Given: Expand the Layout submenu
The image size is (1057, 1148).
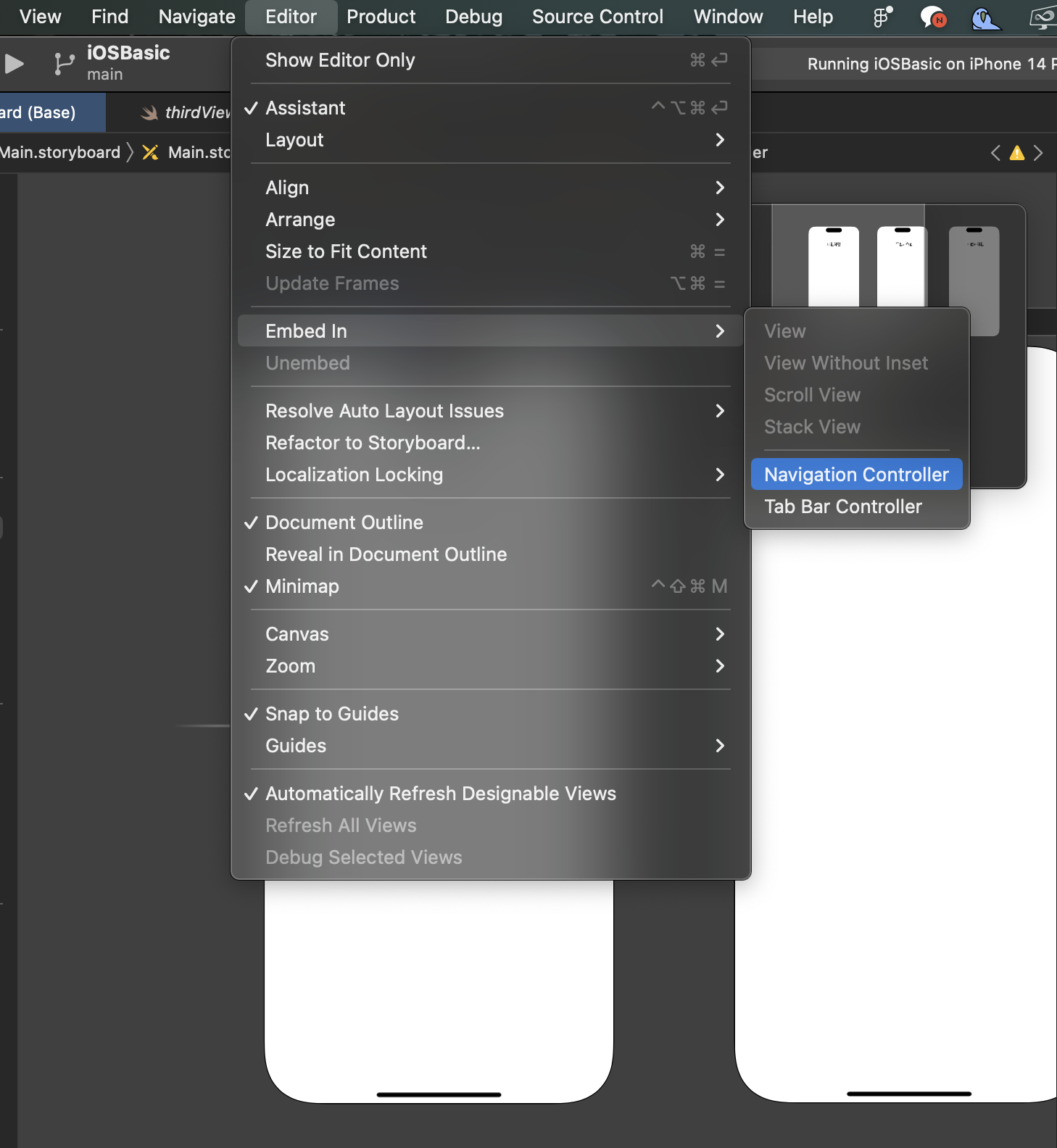Looking at the screenshot, I should click(x=491, y=140).
